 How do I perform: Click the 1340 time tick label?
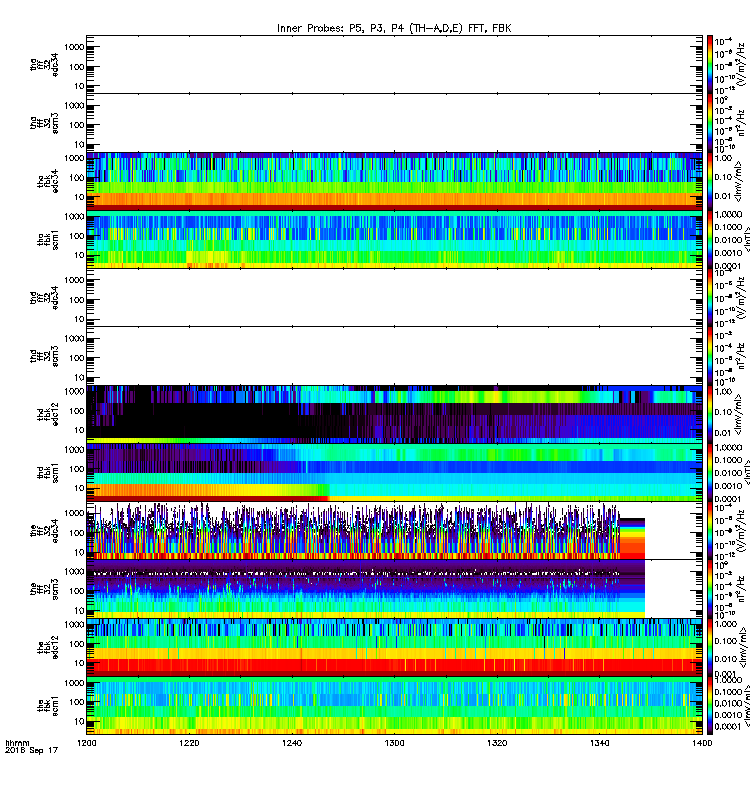[x=599, y=743]
